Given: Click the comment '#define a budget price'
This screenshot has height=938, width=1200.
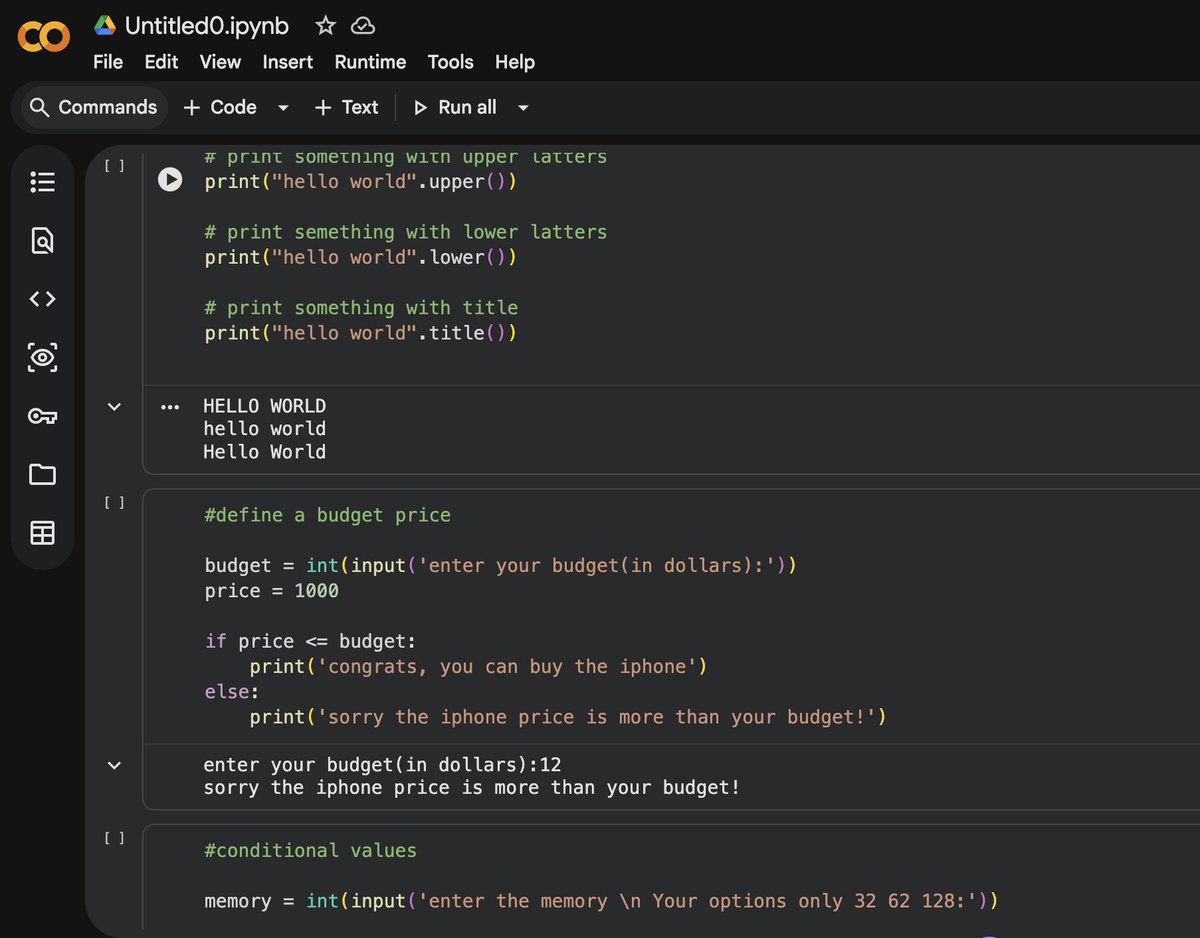Looking at the screenshot, I should 327,515.
